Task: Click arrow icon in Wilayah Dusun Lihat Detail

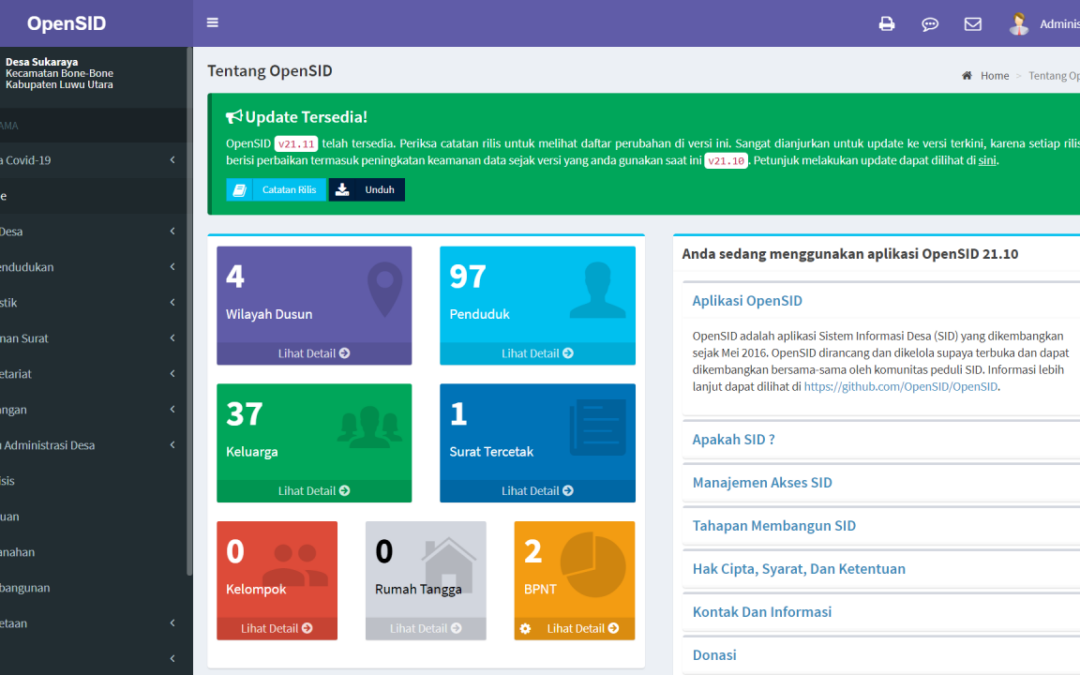Action: [x=344, y=353]
